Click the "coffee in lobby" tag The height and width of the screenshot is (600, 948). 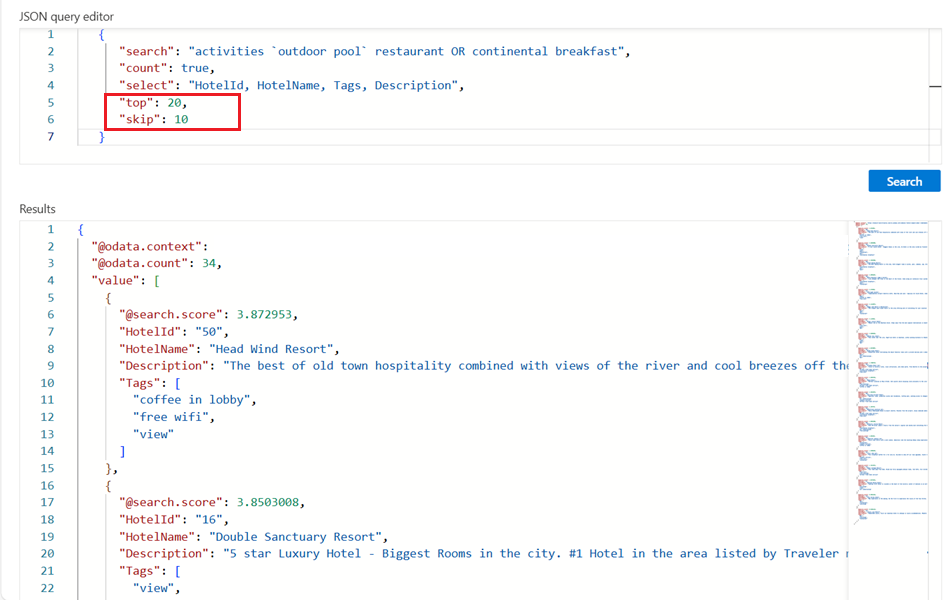(x=195, y=400)
